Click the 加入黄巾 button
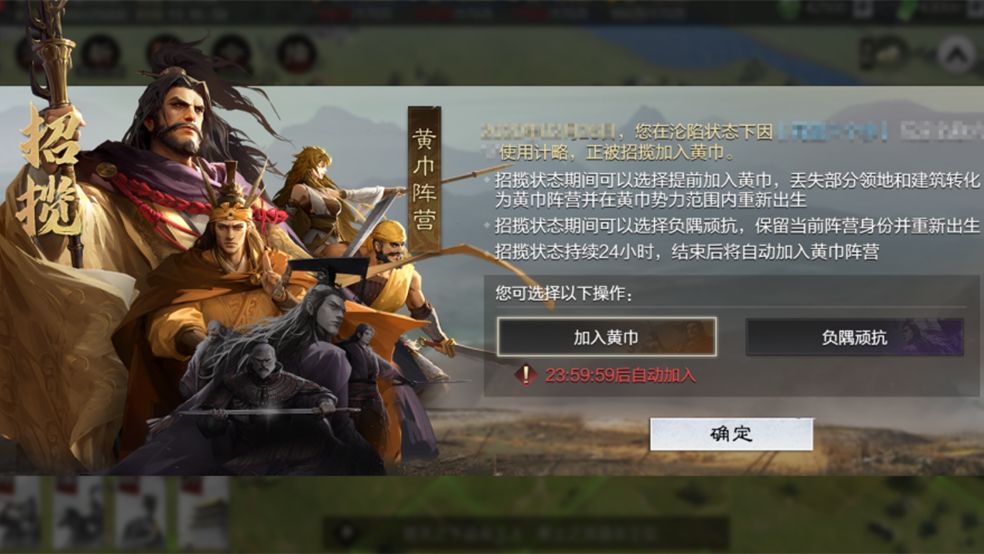The height and width of the screenshot is (554, 984). pos(606,337)
